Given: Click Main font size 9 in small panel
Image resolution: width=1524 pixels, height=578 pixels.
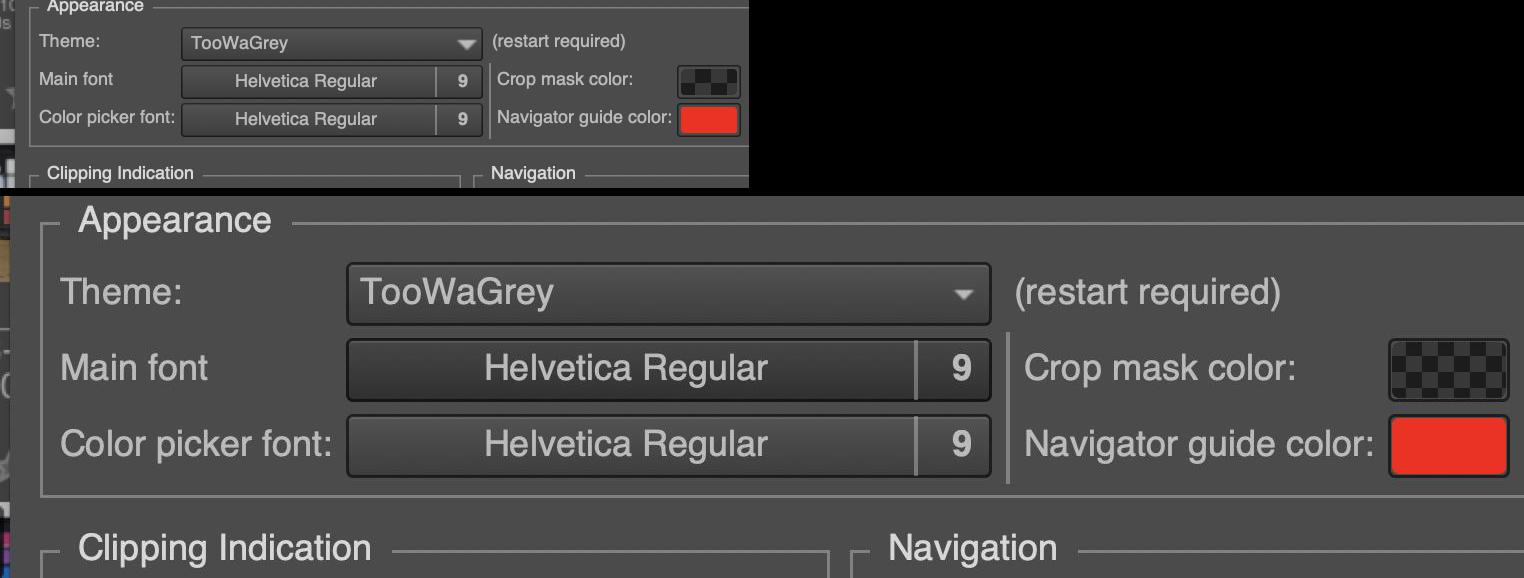Looking at the screenshot, I should (x=461, y=82).
